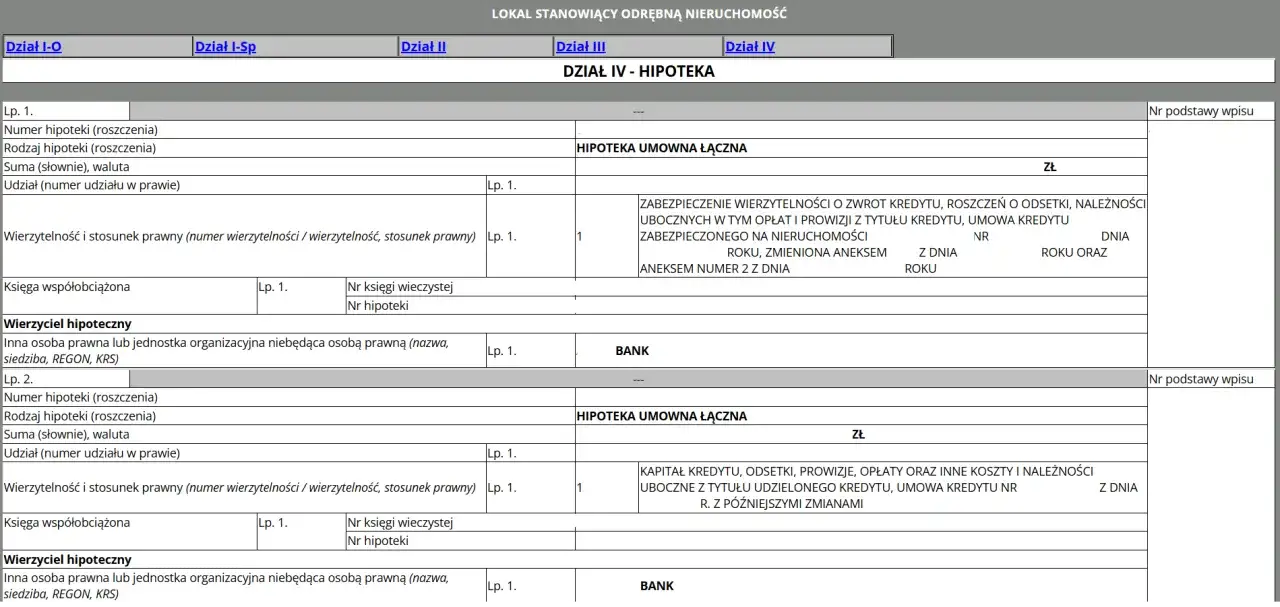Click the BANK creditor name in entry Lp. 2
The width and height of the screenshot is (1280, 607).
pyautogui.click(x=657, y=586)
